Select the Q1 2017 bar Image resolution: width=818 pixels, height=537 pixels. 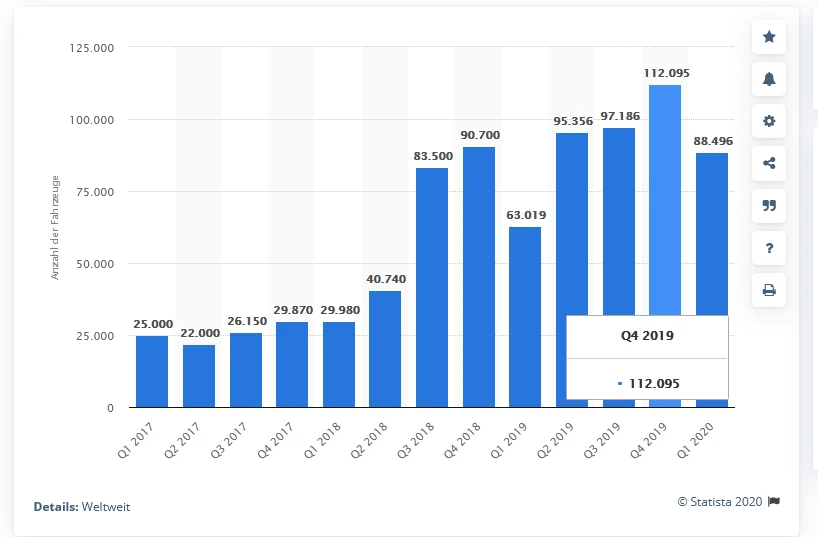point(152,371)
